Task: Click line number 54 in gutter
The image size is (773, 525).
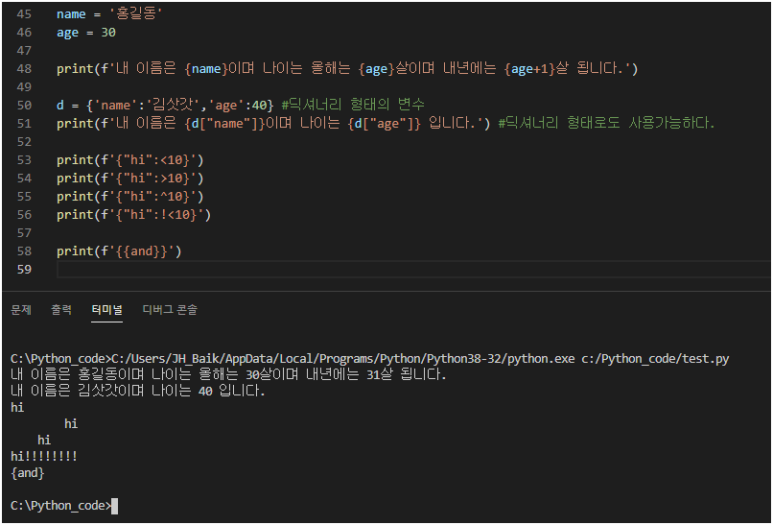Action: (x=24, y=178)
